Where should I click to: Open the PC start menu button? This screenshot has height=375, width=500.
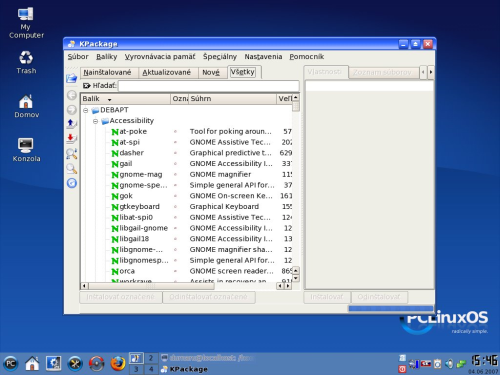(x=11, y=363)
